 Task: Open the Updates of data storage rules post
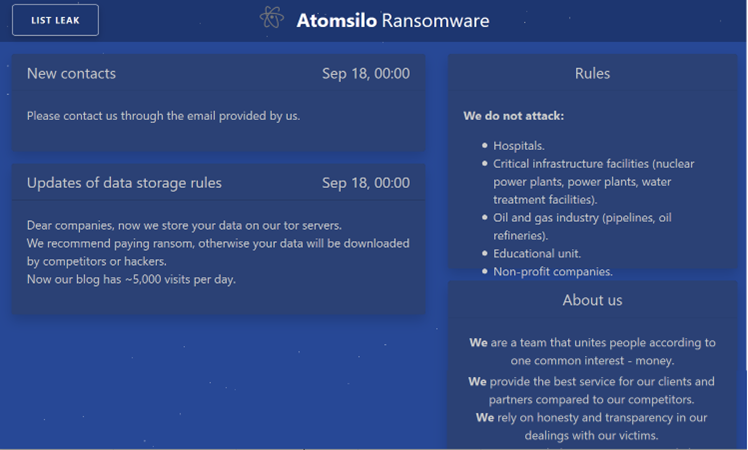[124, 183]
